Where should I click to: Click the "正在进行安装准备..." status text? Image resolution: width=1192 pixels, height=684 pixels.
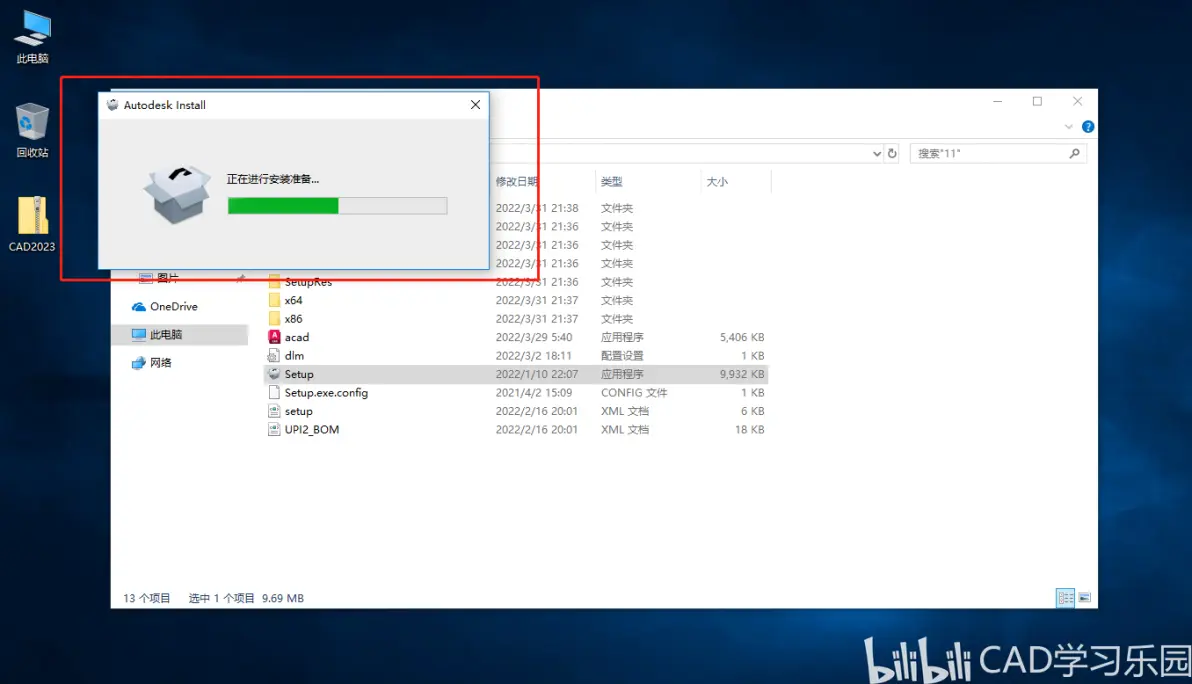(x=273, y=179)
